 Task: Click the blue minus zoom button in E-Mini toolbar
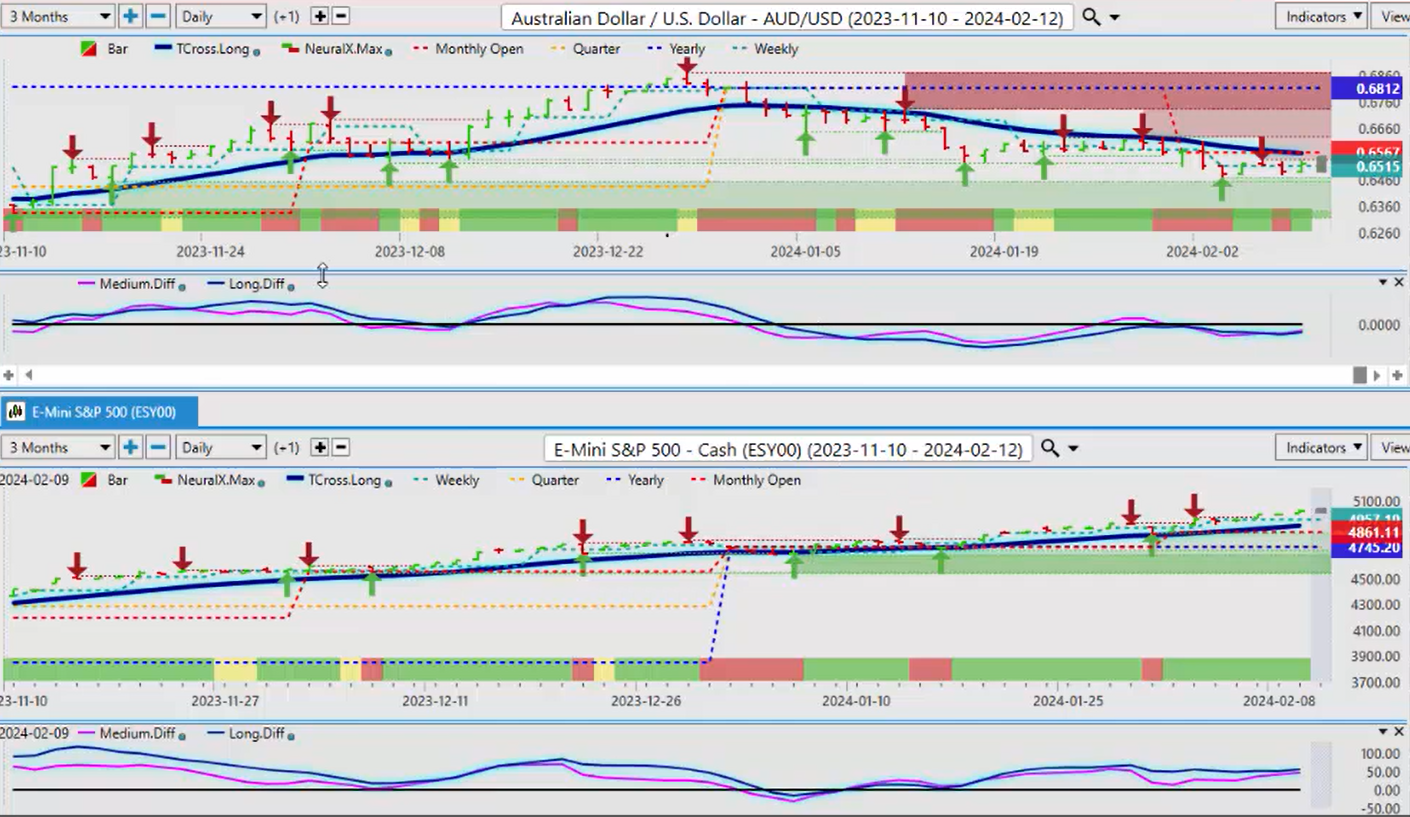[x=158, y=447]
